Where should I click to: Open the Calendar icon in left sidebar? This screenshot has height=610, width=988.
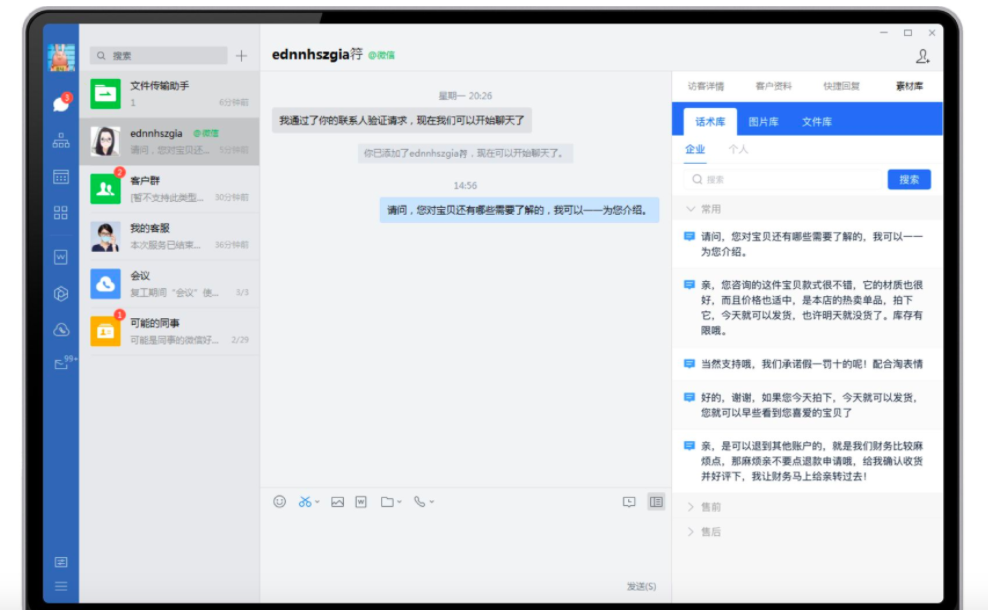(61, 177)
